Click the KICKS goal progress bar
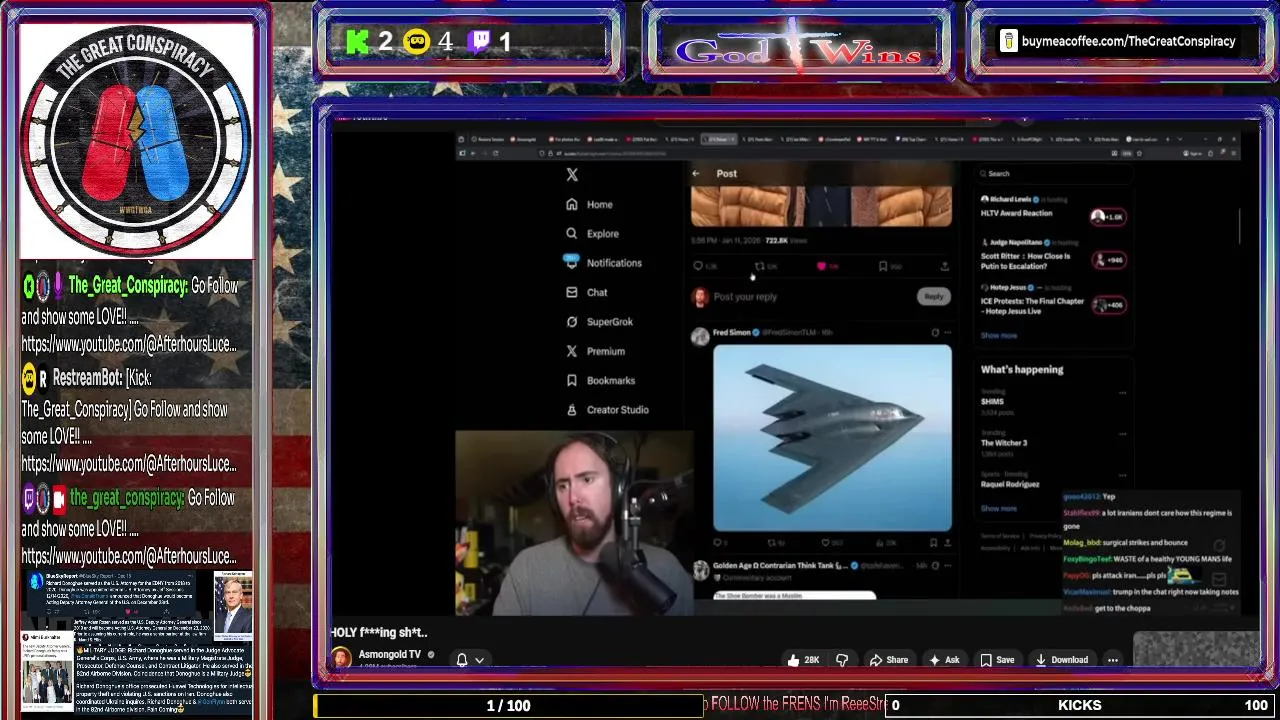The image size is (1280, 720). pyautogui.click(x=1079, y=705)
